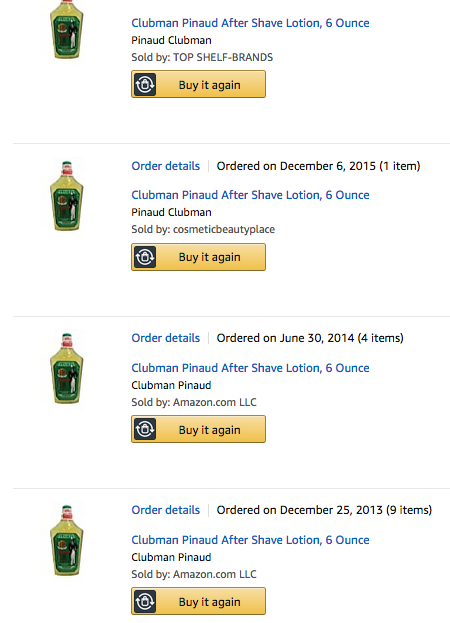Screen dimensions: 450x623
Task: Open order details for June 30, 2014
Action: point(166,338)
